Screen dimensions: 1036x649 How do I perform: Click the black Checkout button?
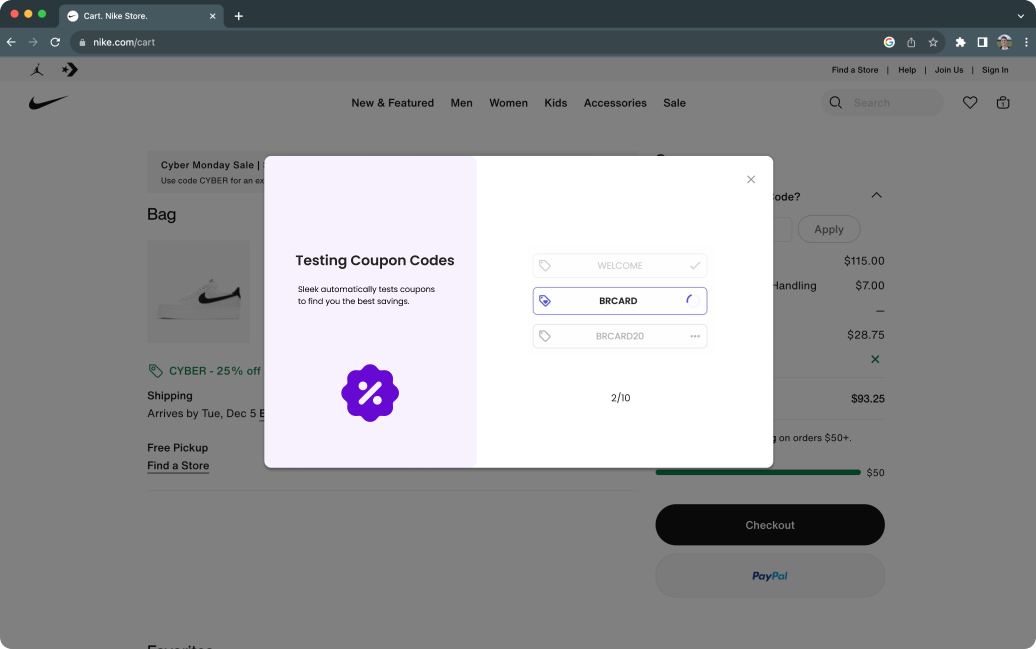tap(770, 525)
